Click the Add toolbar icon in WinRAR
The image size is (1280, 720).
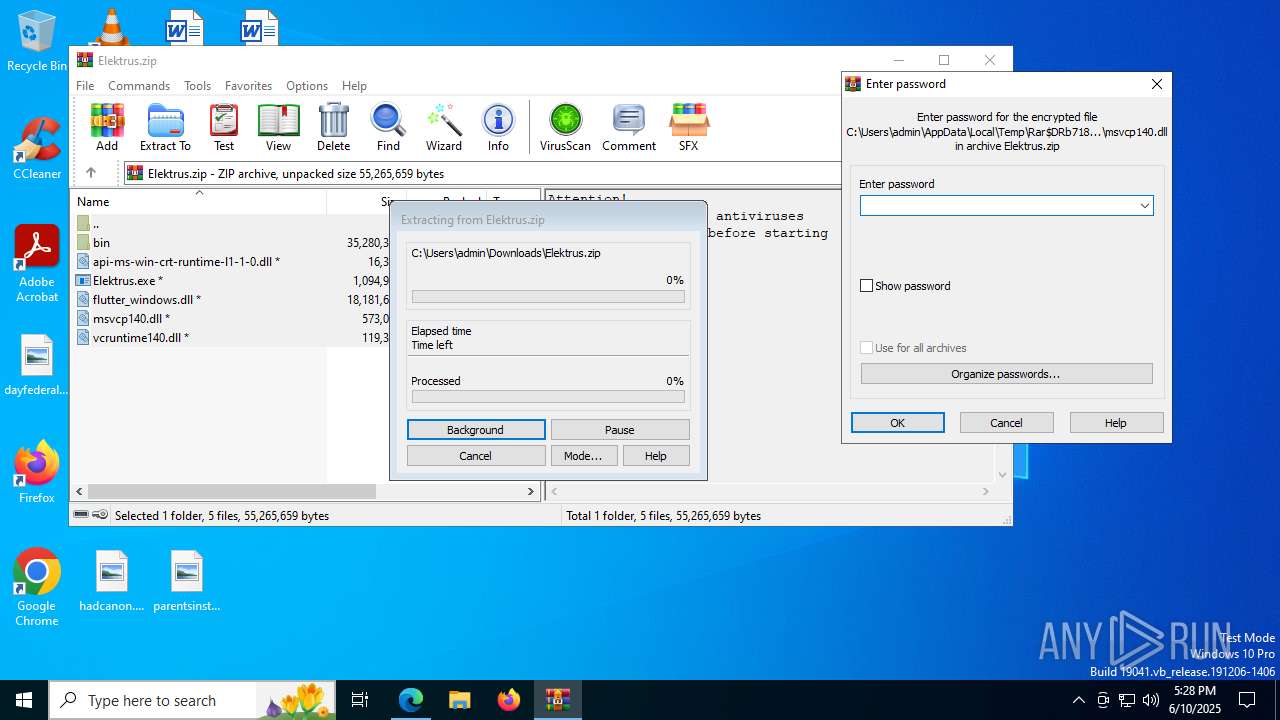click(x=107, y=127)
